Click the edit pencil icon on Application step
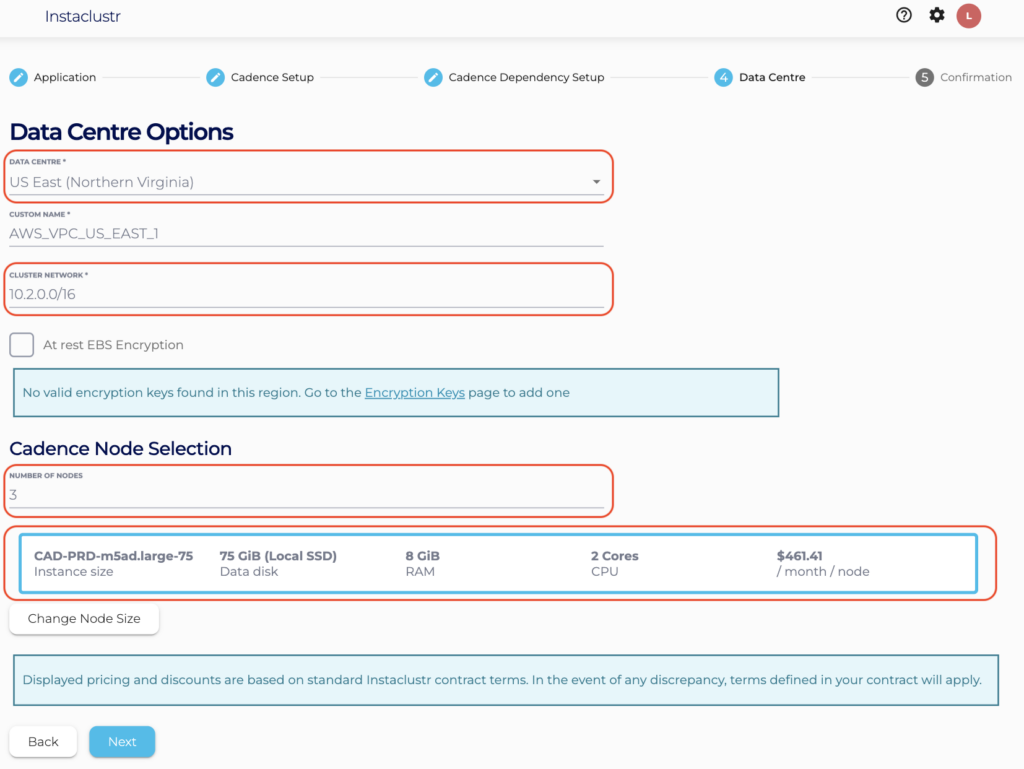Screen dimensions: 1024x769 click(x=18, y=77)
